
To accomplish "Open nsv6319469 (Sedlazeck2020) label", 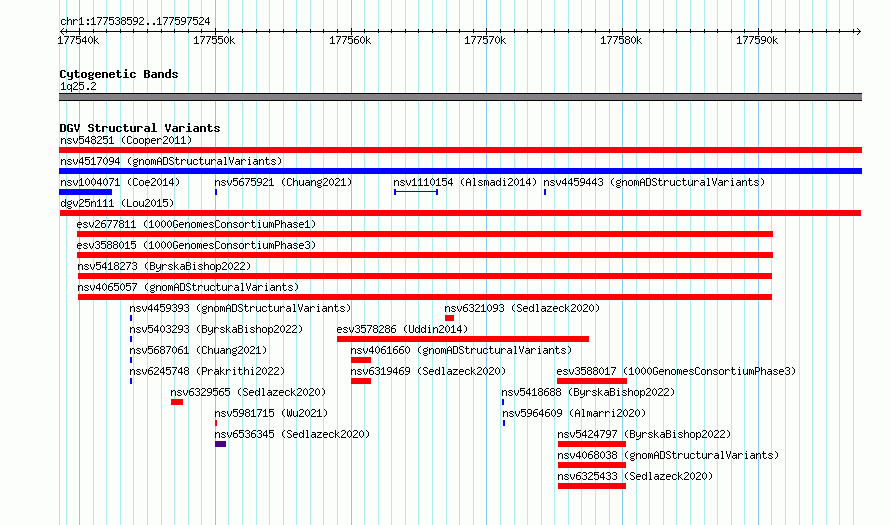I will tap(428, 371).
